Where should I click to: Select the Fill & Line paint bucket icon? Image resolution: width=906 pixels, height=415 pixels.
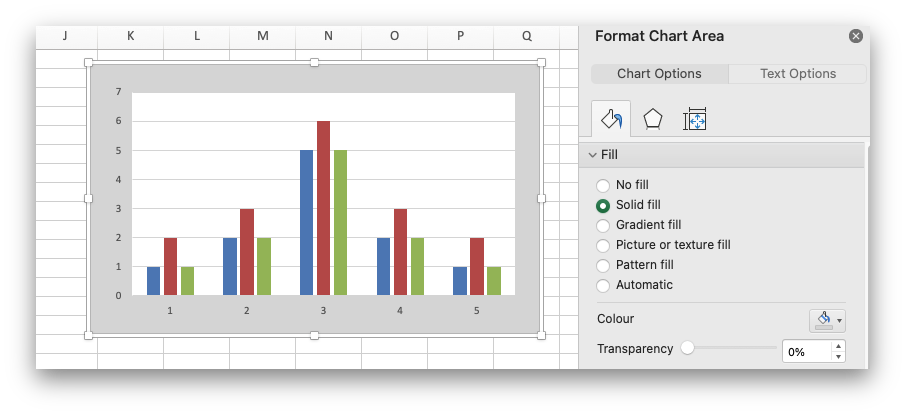click(x=611, y=120)
